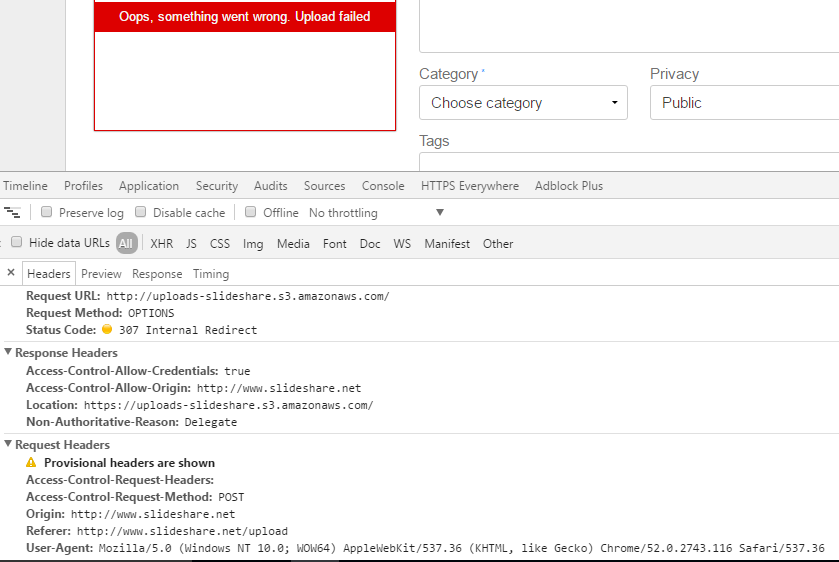This screenshot has height=562, width=839.
Task: Filter requests by CSS type
Action: click(x=219, y=244)
